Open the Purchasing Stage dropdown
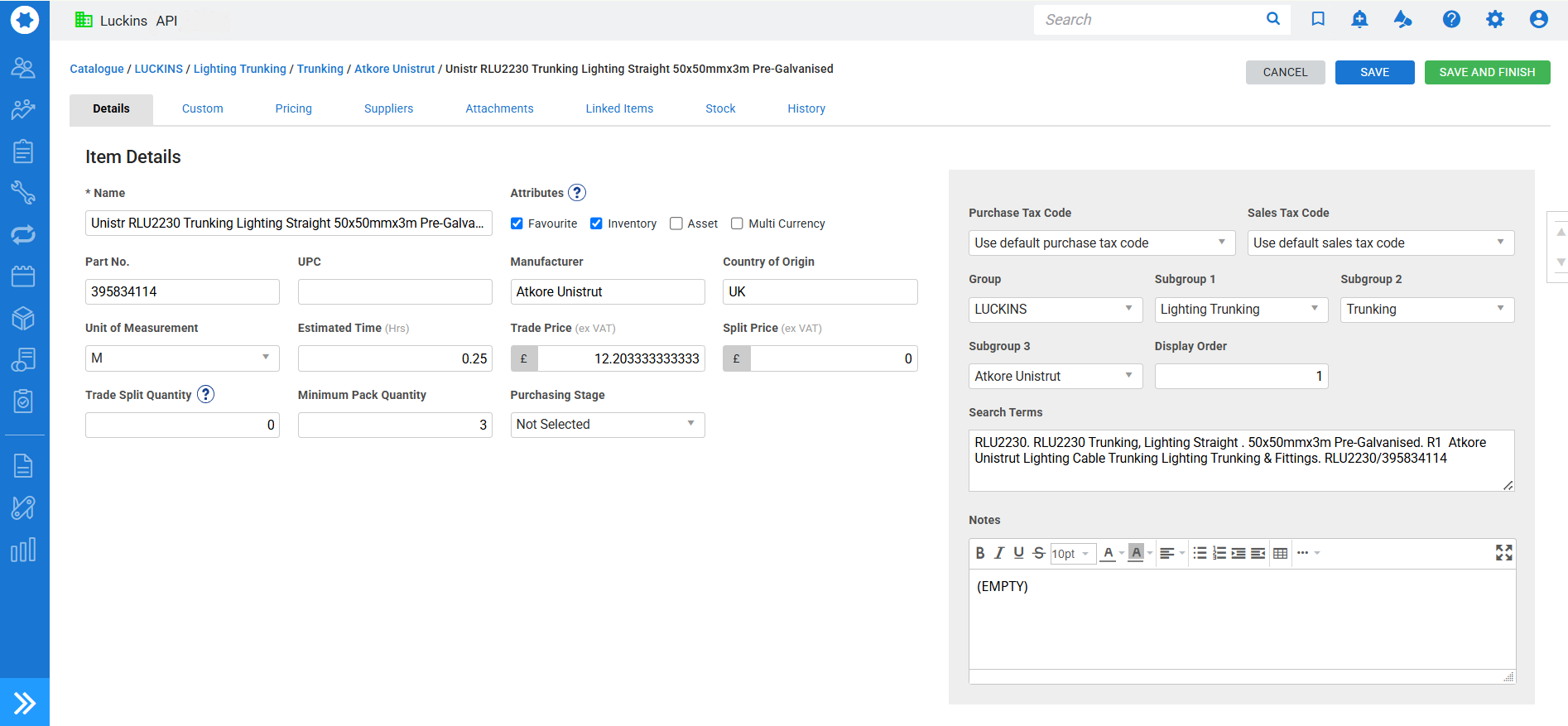1568x726 pixels. tap(607, 425)
